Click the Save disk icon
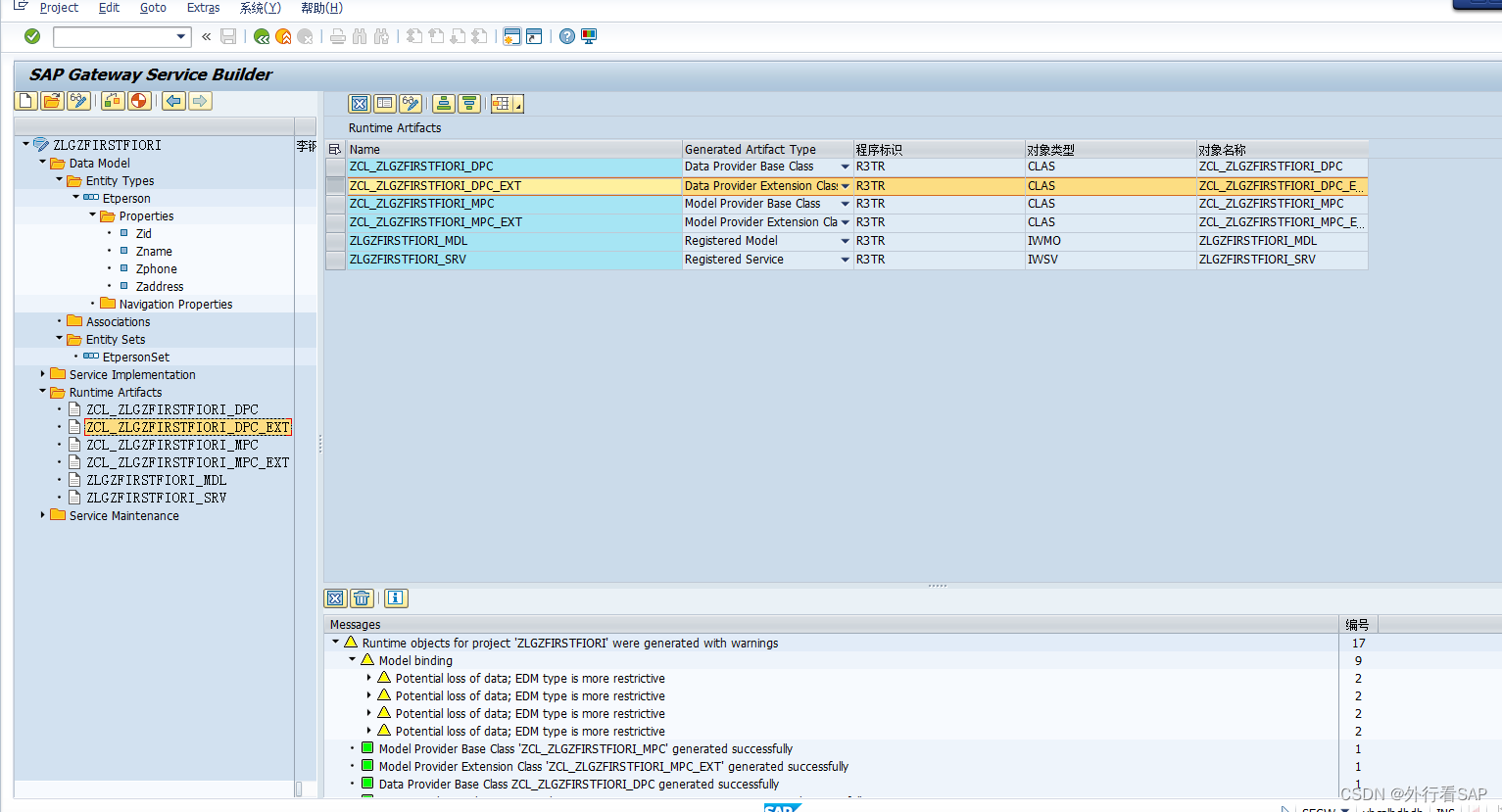This screenshot has height=812, width=1502. click(228, 36)
